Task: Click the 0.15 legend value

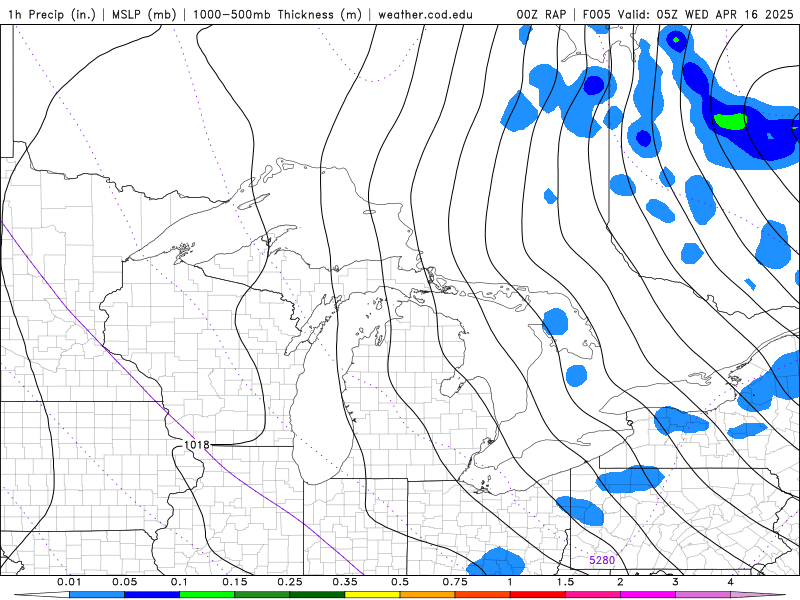Action: [235, 582]
